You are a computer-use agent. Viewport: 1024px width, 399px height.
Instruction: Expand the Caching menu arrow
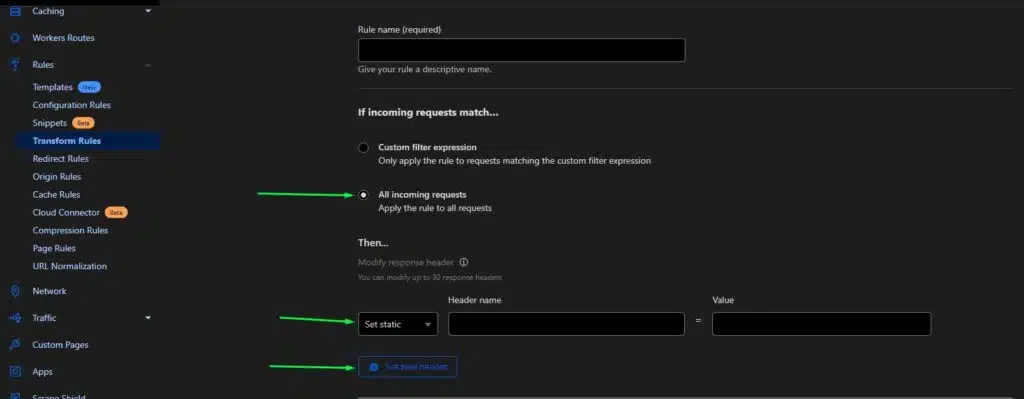pos(148,11)
